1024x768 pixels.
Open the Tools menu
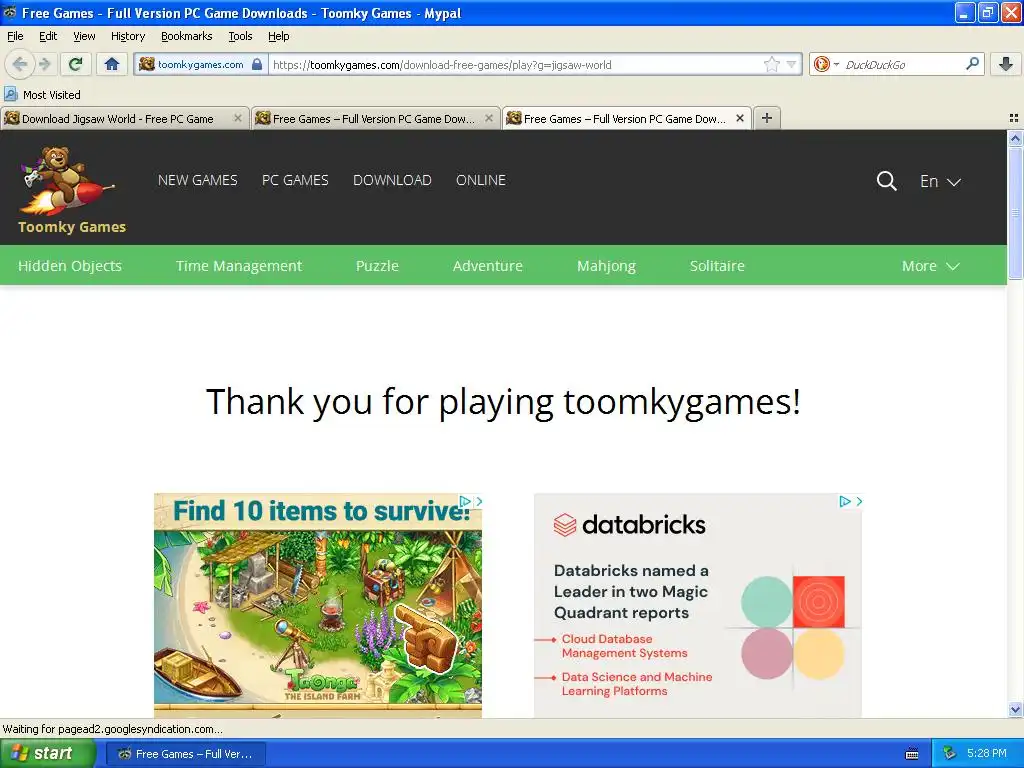240,36
